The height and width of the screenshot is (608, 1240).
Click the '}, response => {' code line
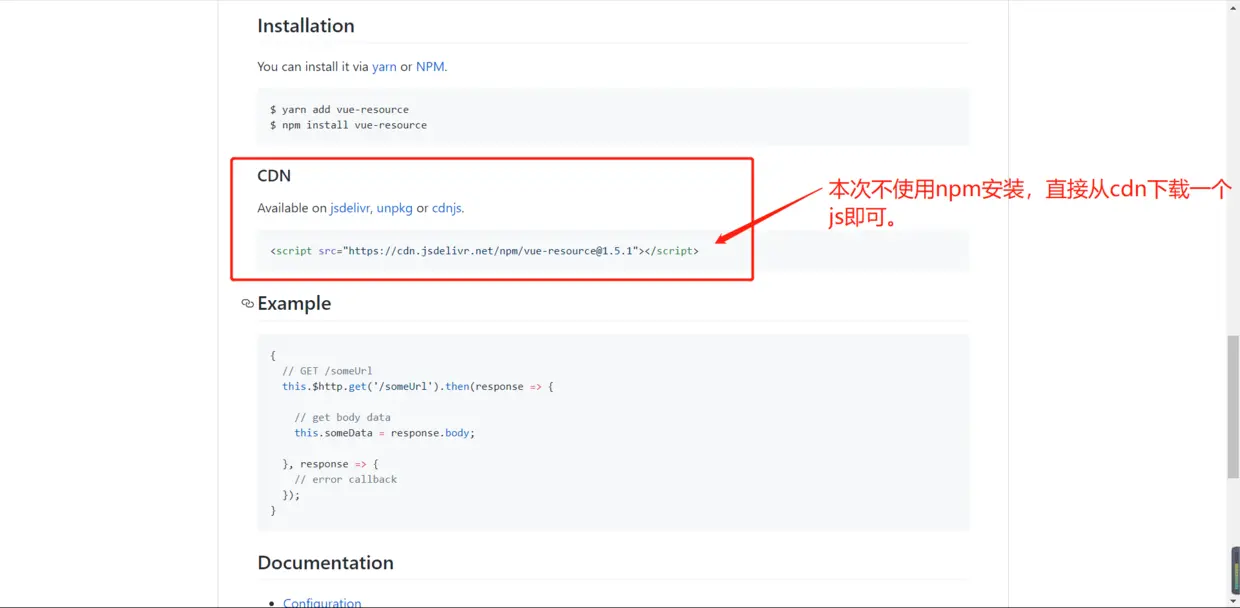click(330, 464)
